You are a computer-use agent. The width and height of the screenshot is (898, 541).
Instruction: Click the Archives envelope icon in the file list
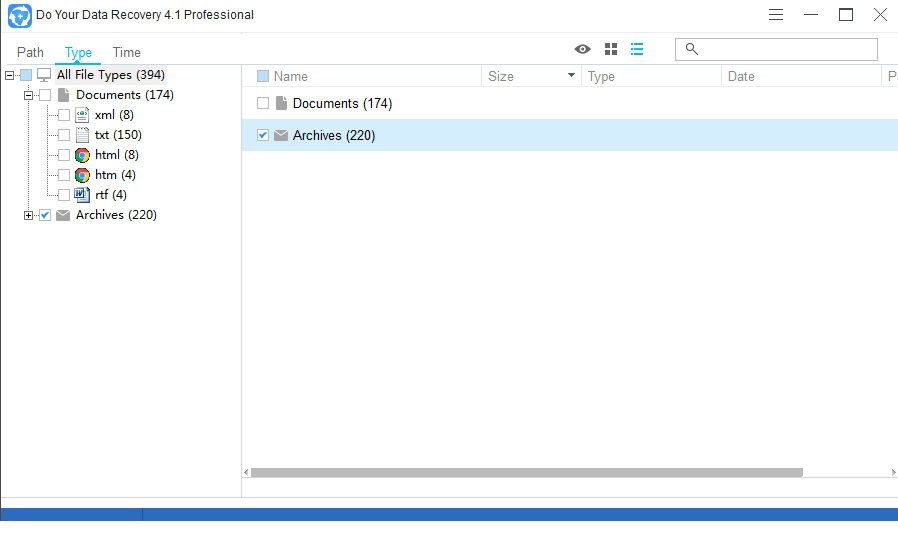coord(281,135)
